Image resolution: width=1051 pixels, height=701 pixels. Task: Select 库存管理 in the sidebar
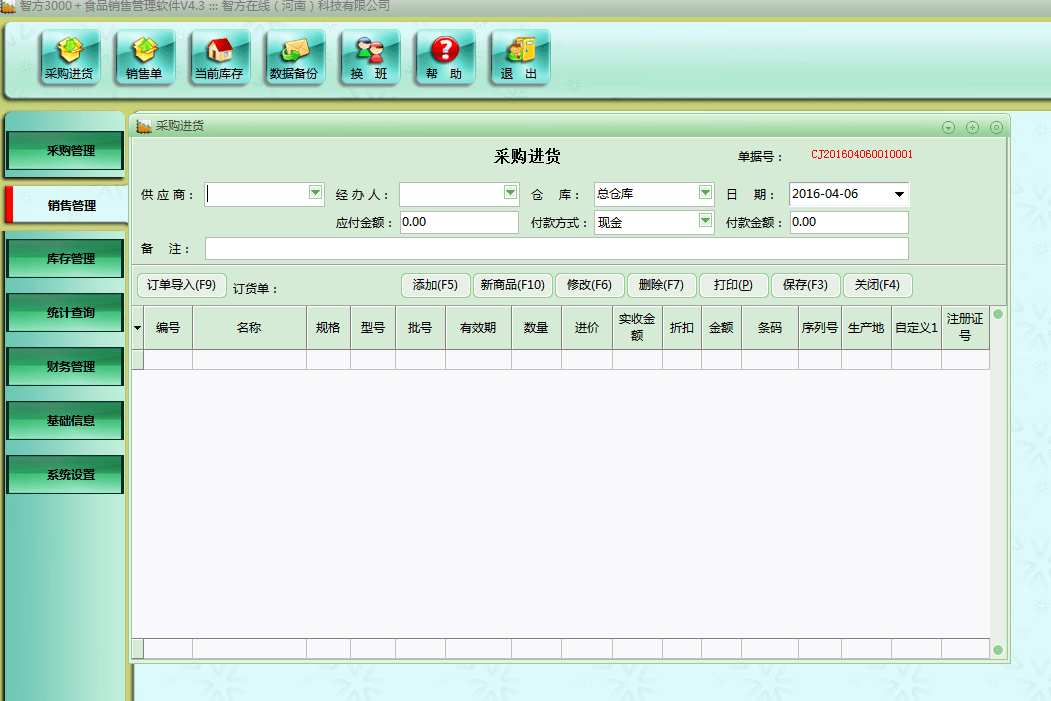[x=66, y=258]
